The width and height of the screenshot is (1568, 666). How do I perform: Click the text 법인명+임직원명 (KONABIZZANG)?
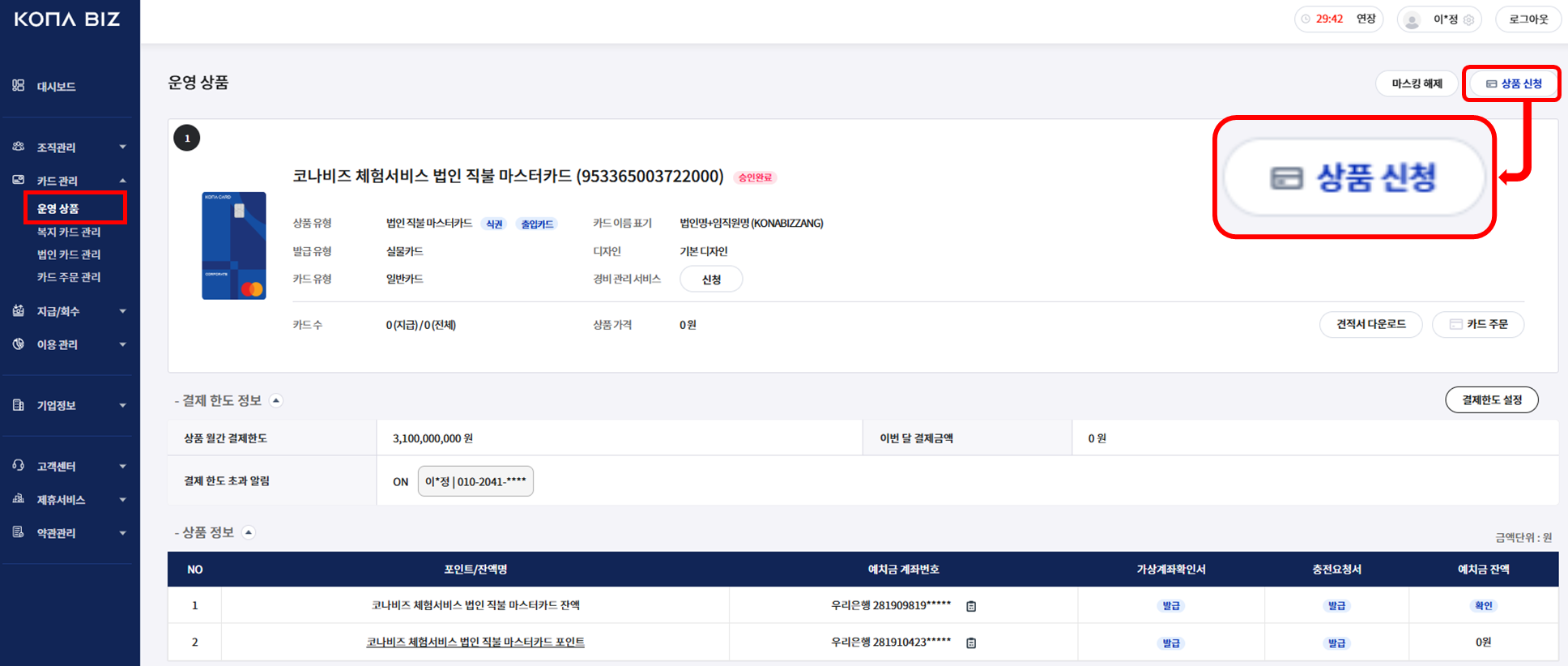752,223
